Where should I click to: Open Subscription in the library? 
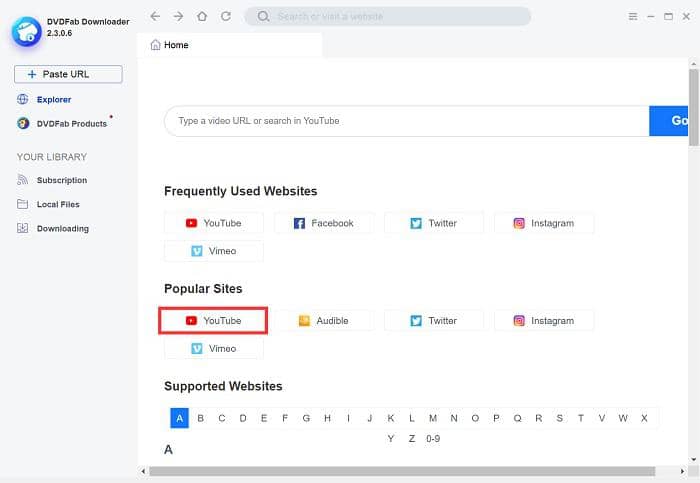pos(61,180)
